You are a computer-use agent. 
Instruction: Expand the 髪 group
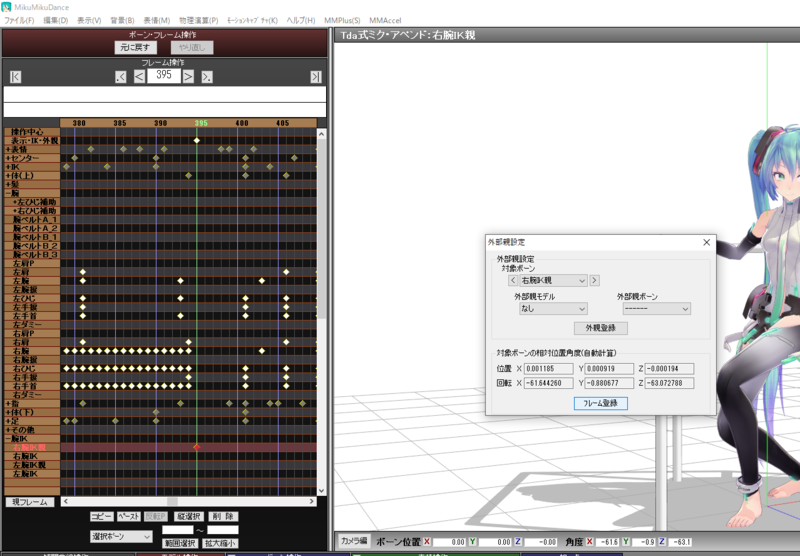[x=8, y=184]
